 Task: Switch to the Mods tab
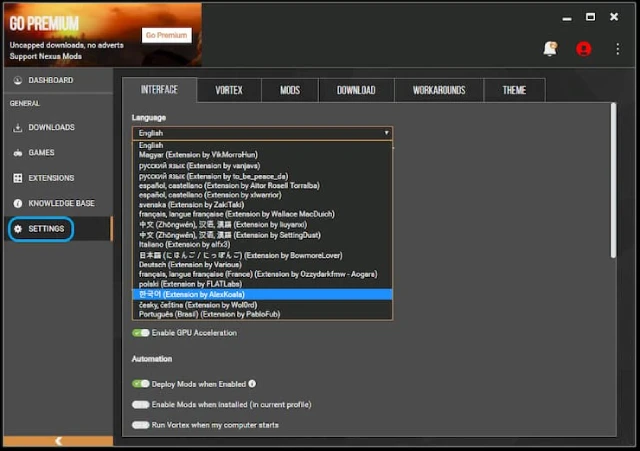pos(290,90)
